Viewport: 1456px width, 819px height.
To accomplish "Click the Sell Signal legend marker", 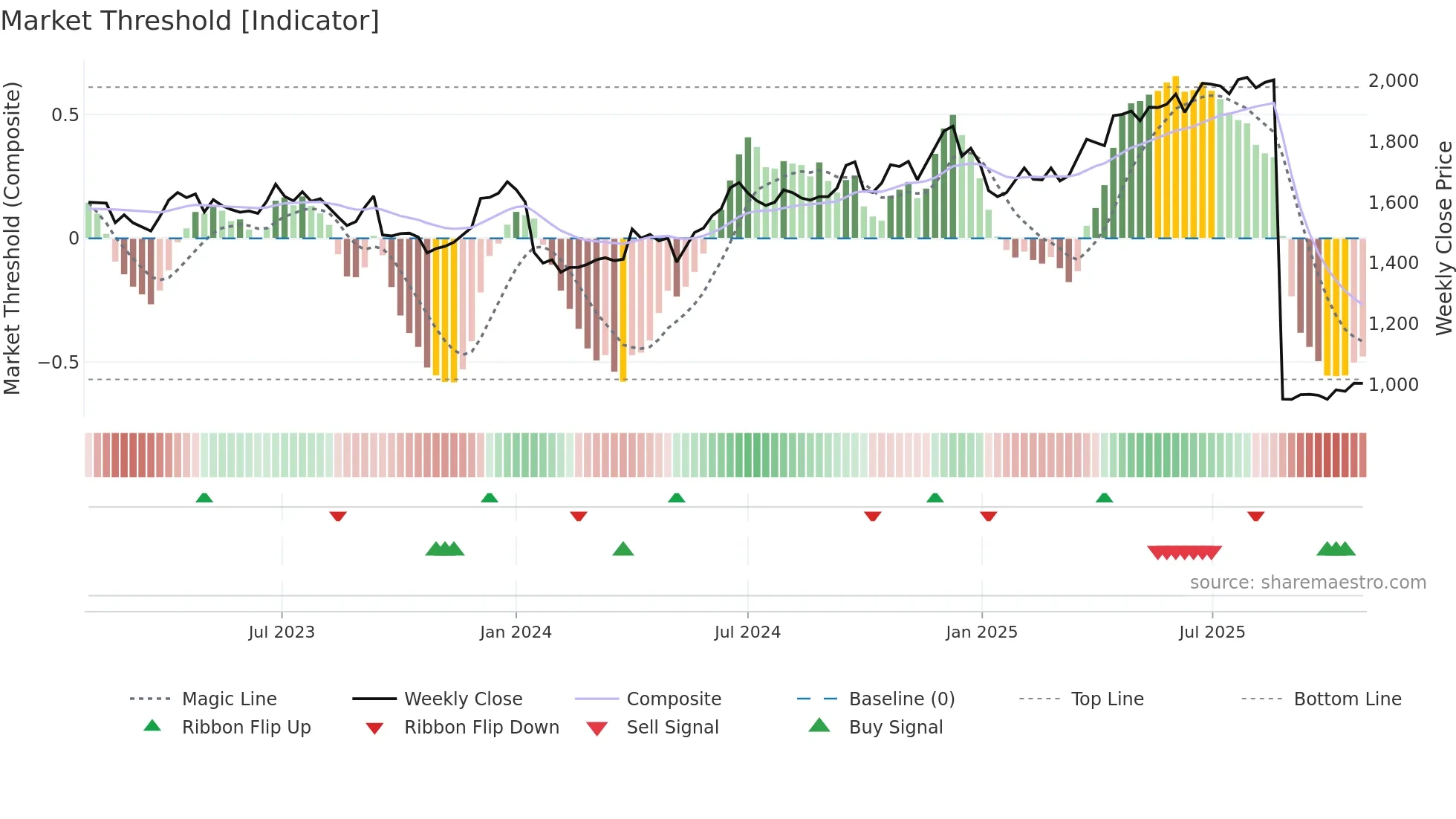I will (x=597, y=728).
